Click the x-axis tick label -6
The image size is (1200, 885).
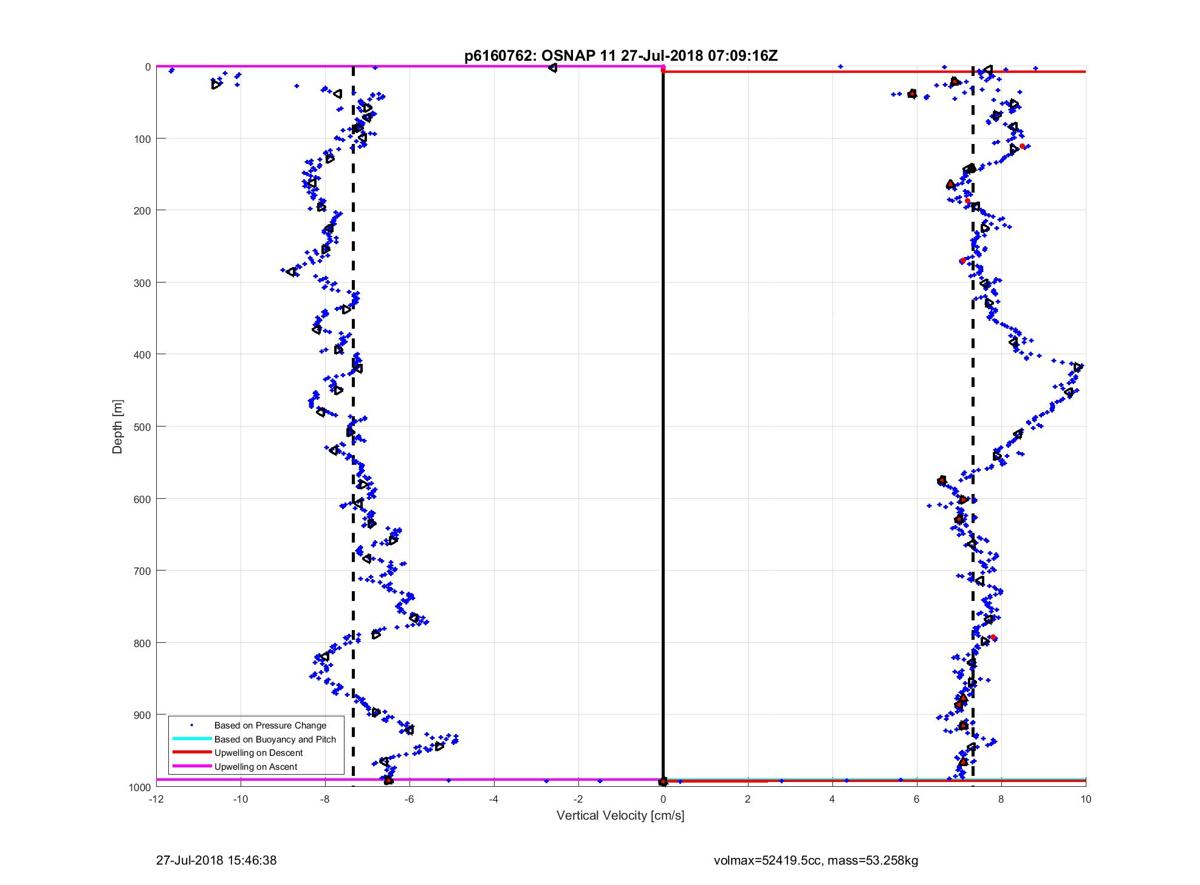click(409, 798)
